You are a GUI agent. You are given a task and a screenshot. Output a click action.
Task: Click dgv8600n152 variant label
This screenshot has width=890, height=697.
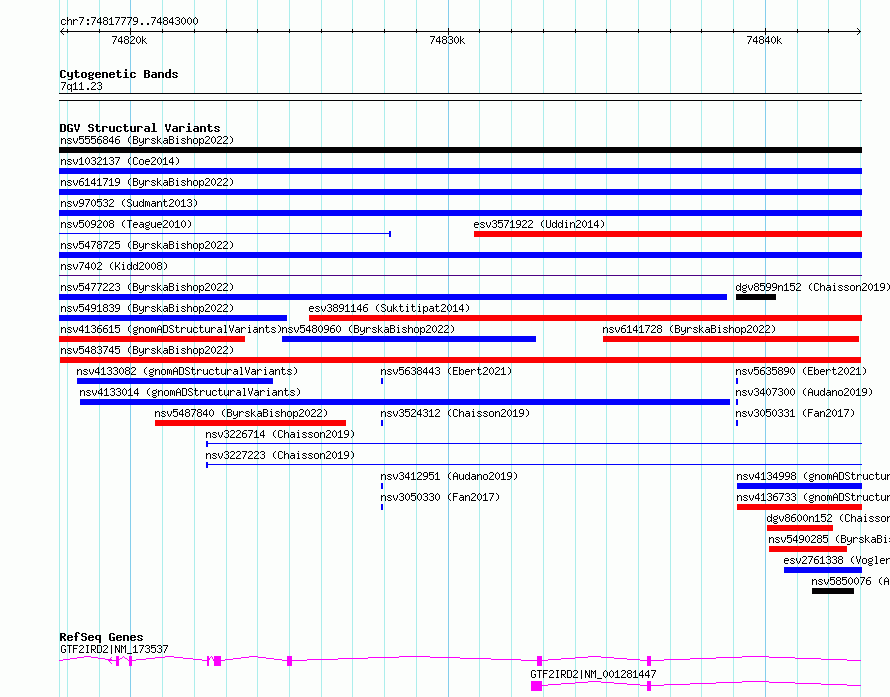click(x=828, y=518)
